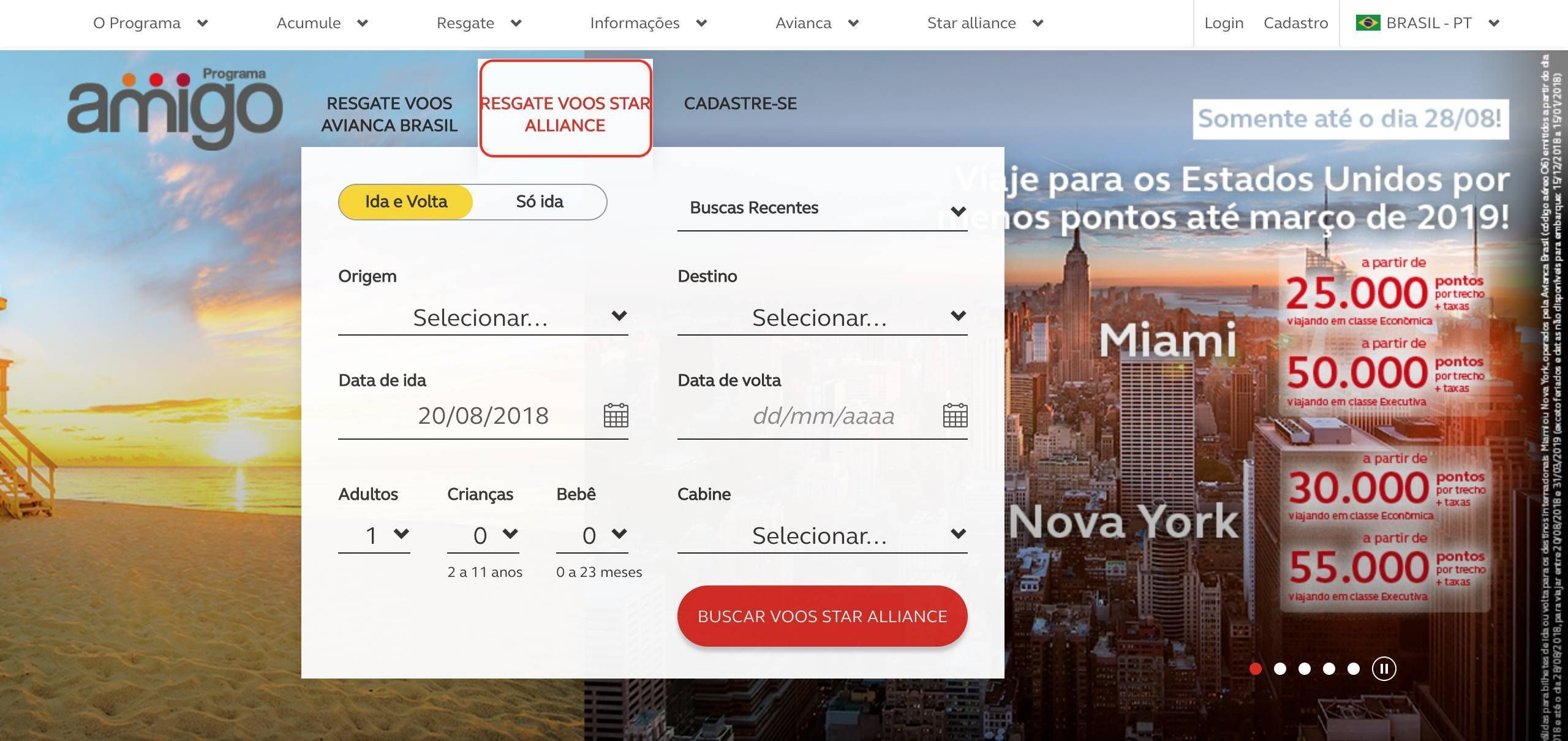Select Ida e Volta trip type
The height and width of the screenshot is (741, 1568).
406,202
